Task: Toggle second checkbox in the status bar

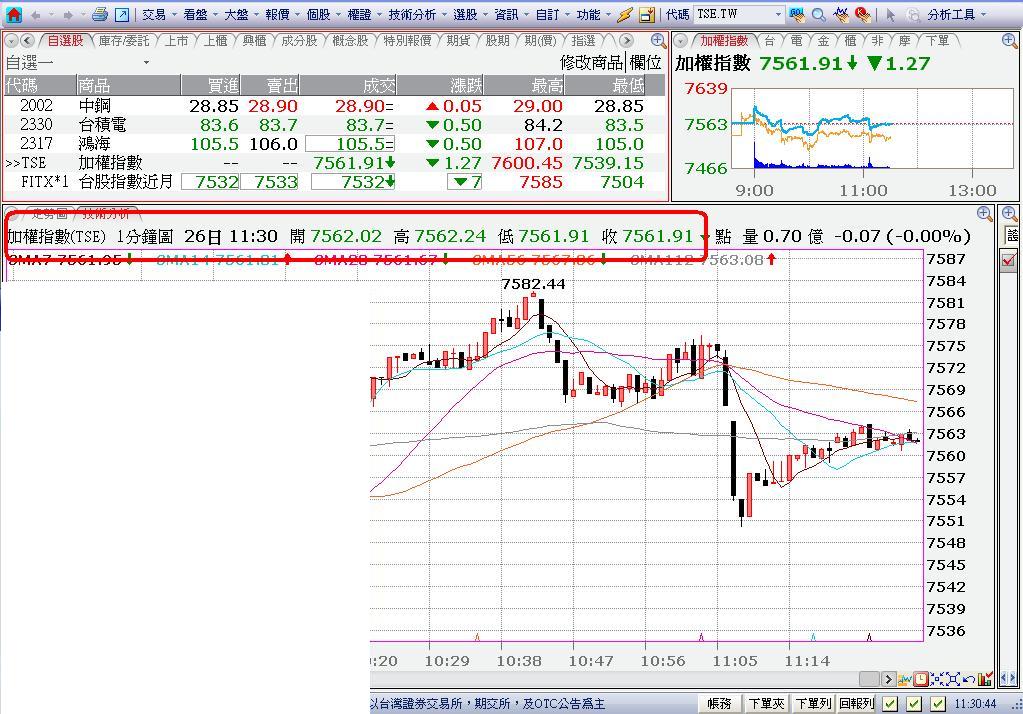Action: point(914,704)
